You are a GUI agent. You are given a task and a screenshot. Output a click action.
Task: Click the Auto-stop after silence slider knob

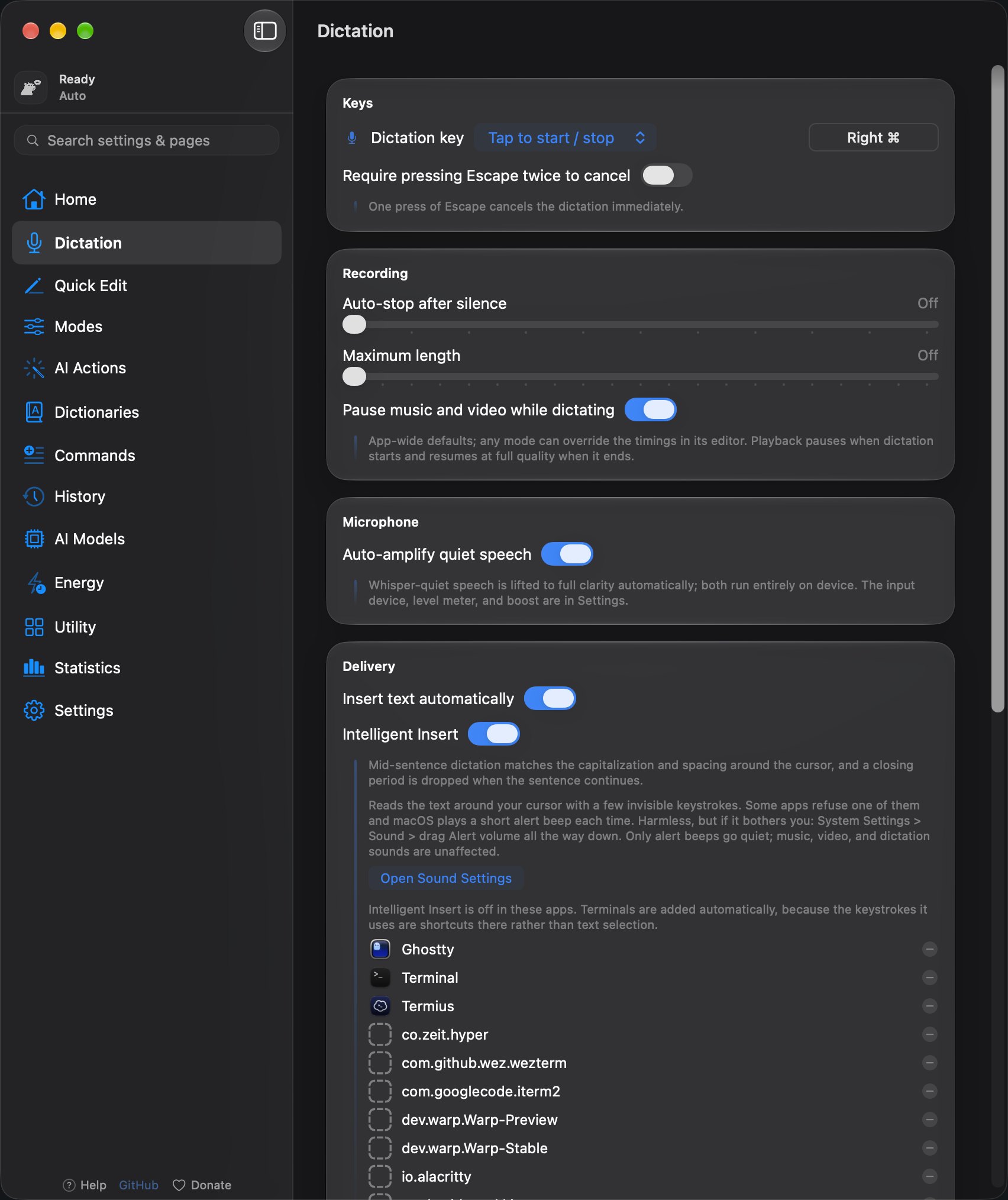point(354,325)
